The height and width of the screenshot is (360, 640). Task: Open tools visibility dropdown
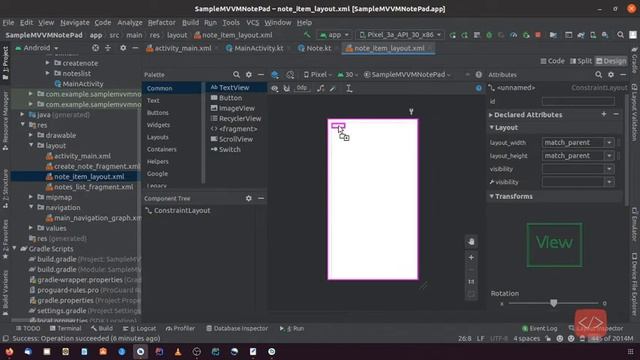pos(609,182)
